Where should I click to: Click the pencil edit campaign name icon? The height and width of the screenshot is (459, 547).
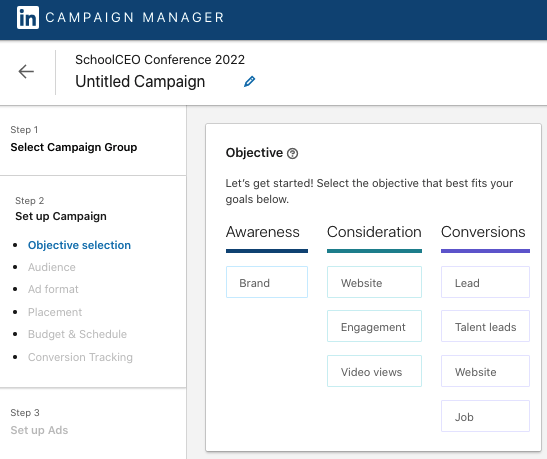pos(249,82)
